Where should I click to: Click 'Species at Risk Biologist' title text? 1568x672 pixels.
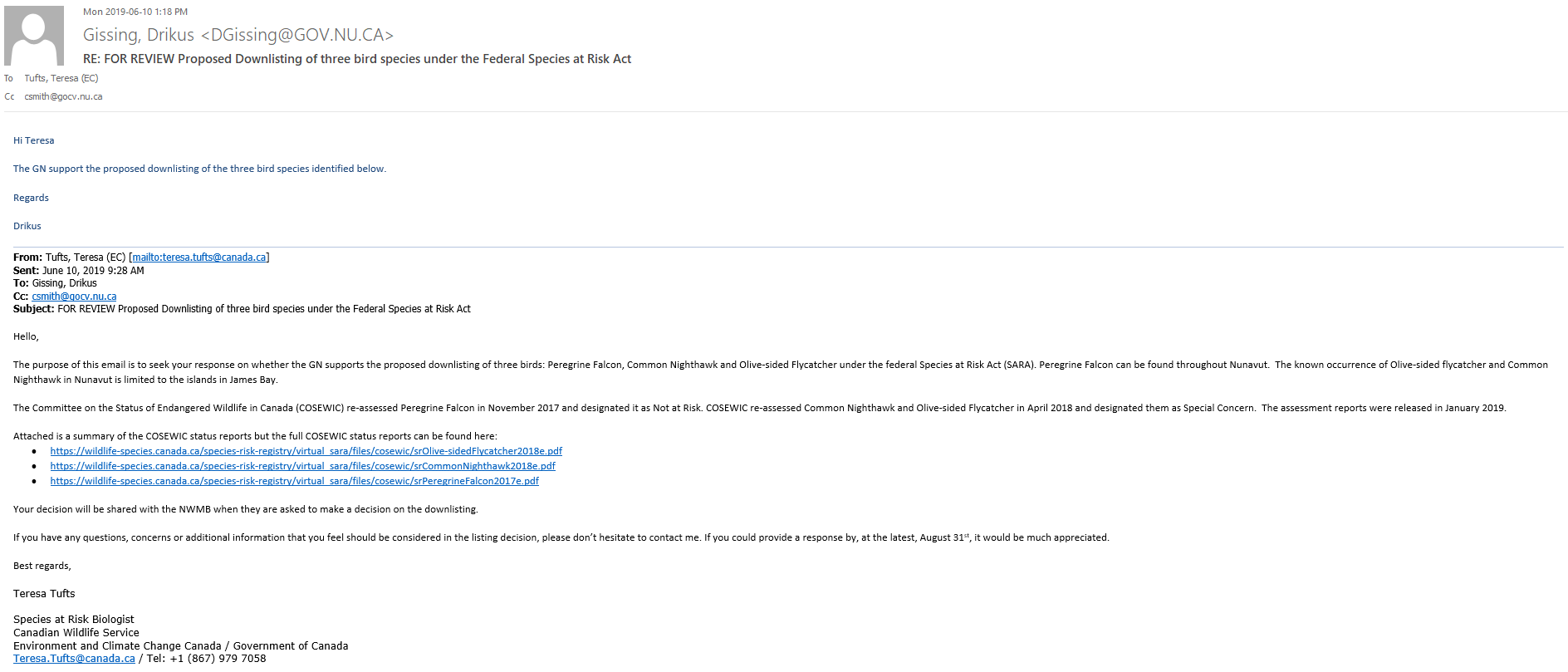(74, 620)
